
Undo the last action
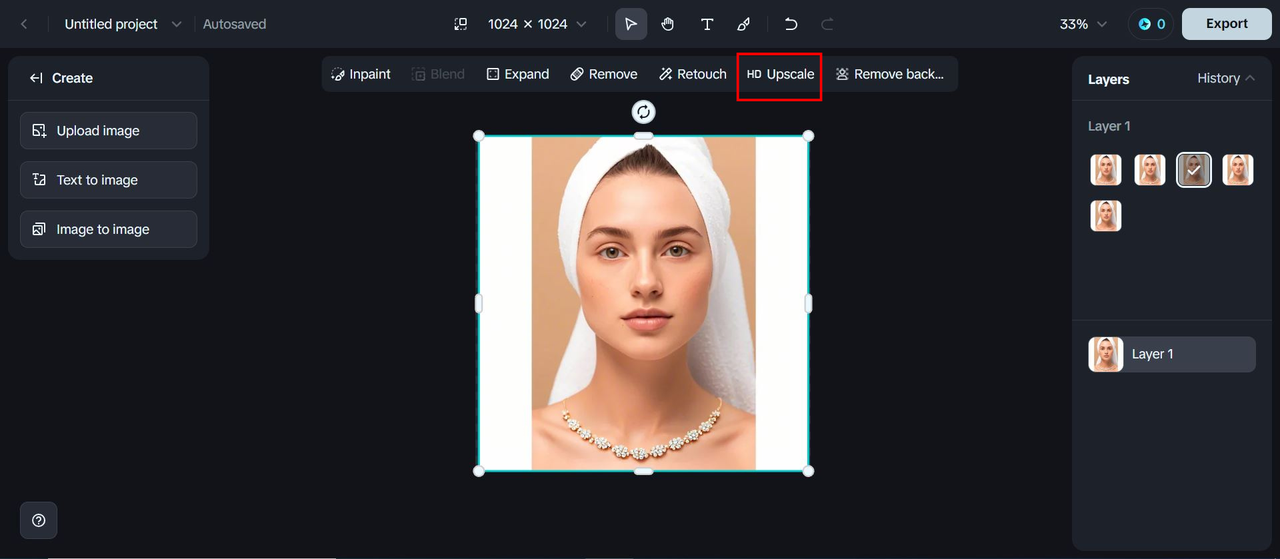791,24
